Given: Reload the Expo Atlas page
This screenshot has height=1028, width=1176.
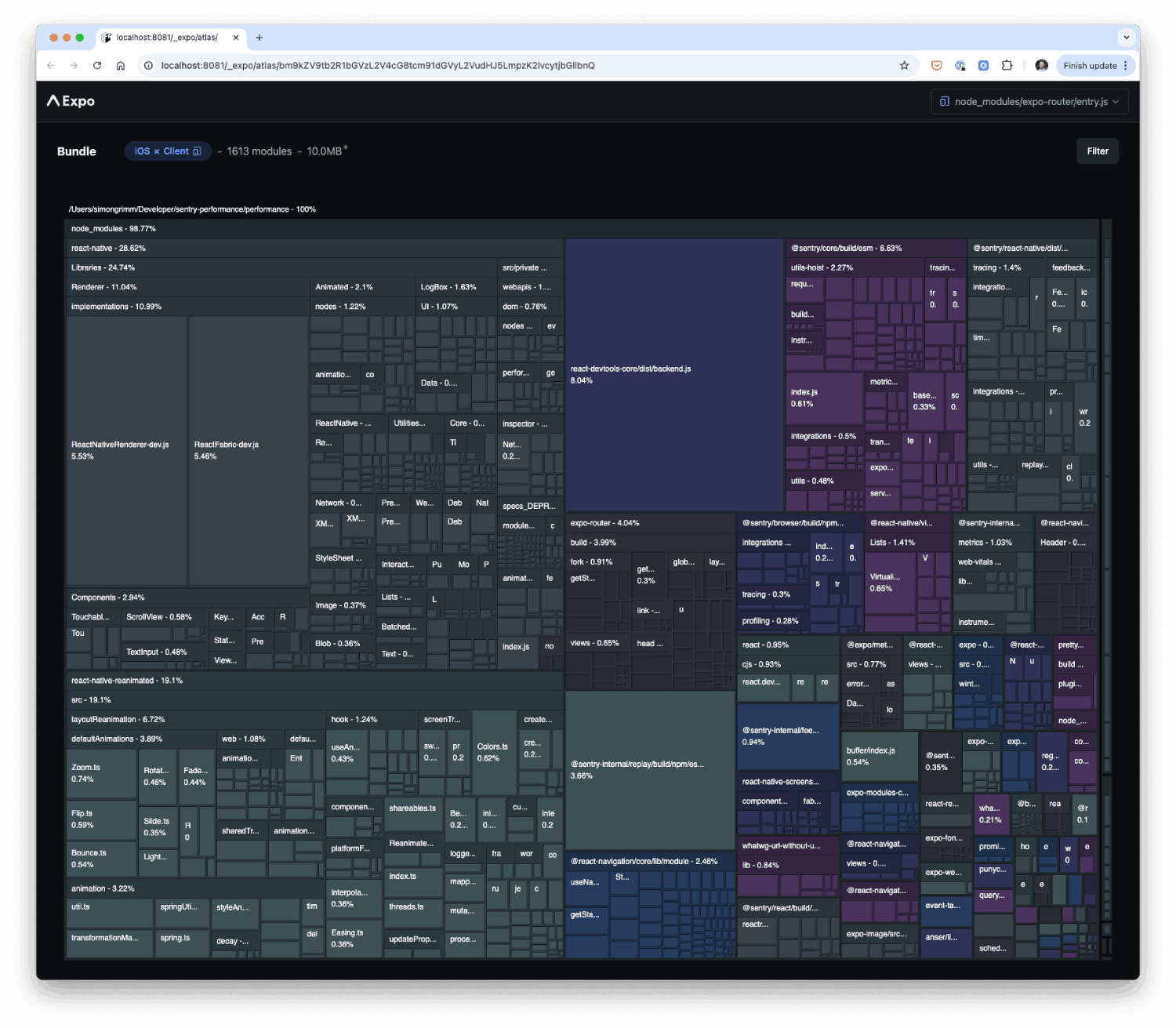Looking at the screenshot, I should (97, 66).
